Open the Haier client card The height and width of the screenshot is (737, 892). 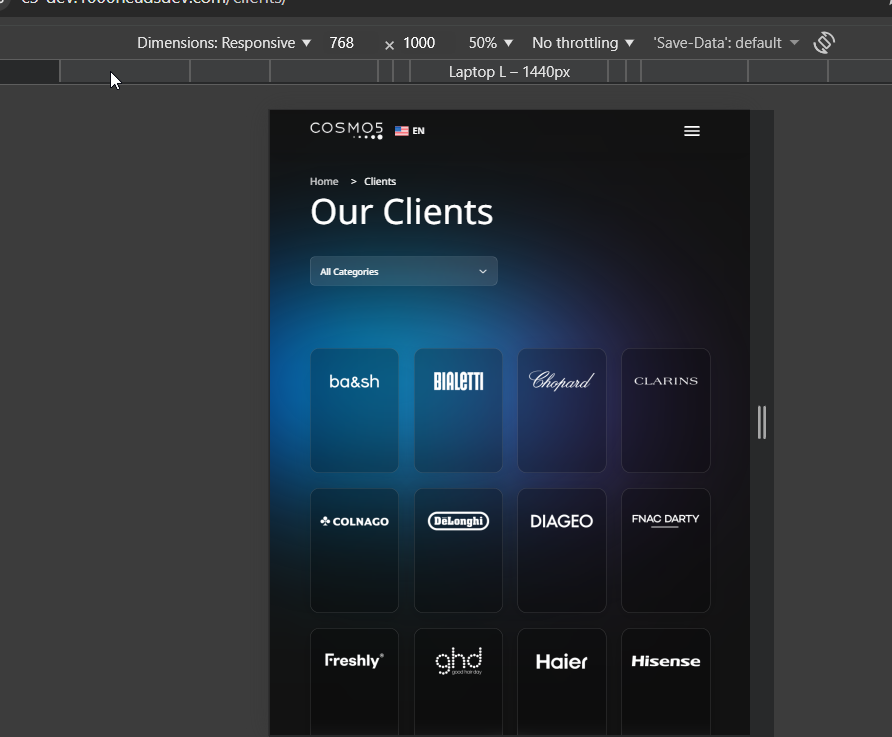pyautogui.click(x=562, y=682)
